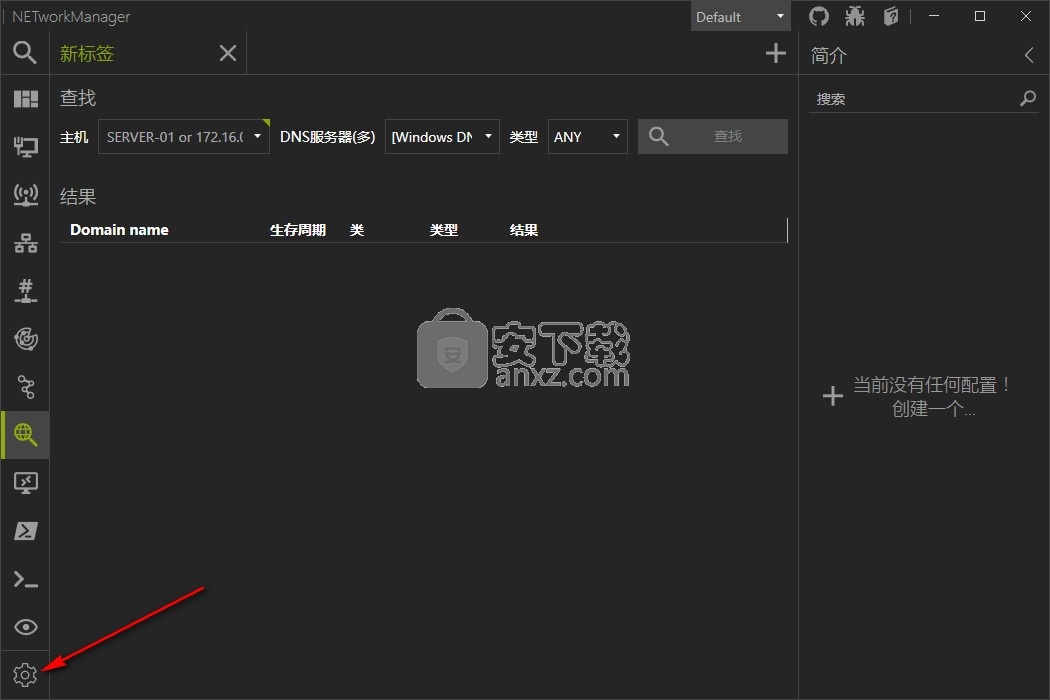The height and width of the screenshot is (700, 1050).
Task: Open the Ping radar icon
Action: [x=25, y=339]
